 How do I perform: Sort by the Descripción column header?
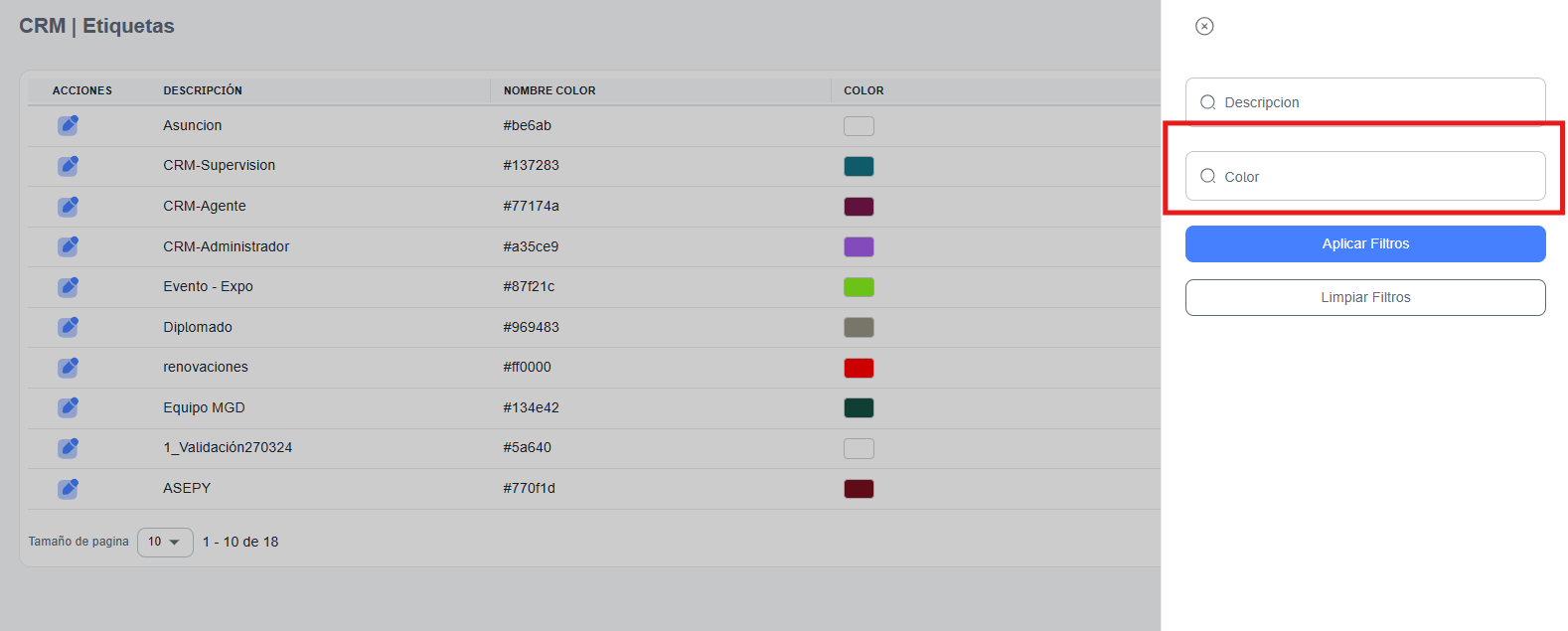click(203, 90)
